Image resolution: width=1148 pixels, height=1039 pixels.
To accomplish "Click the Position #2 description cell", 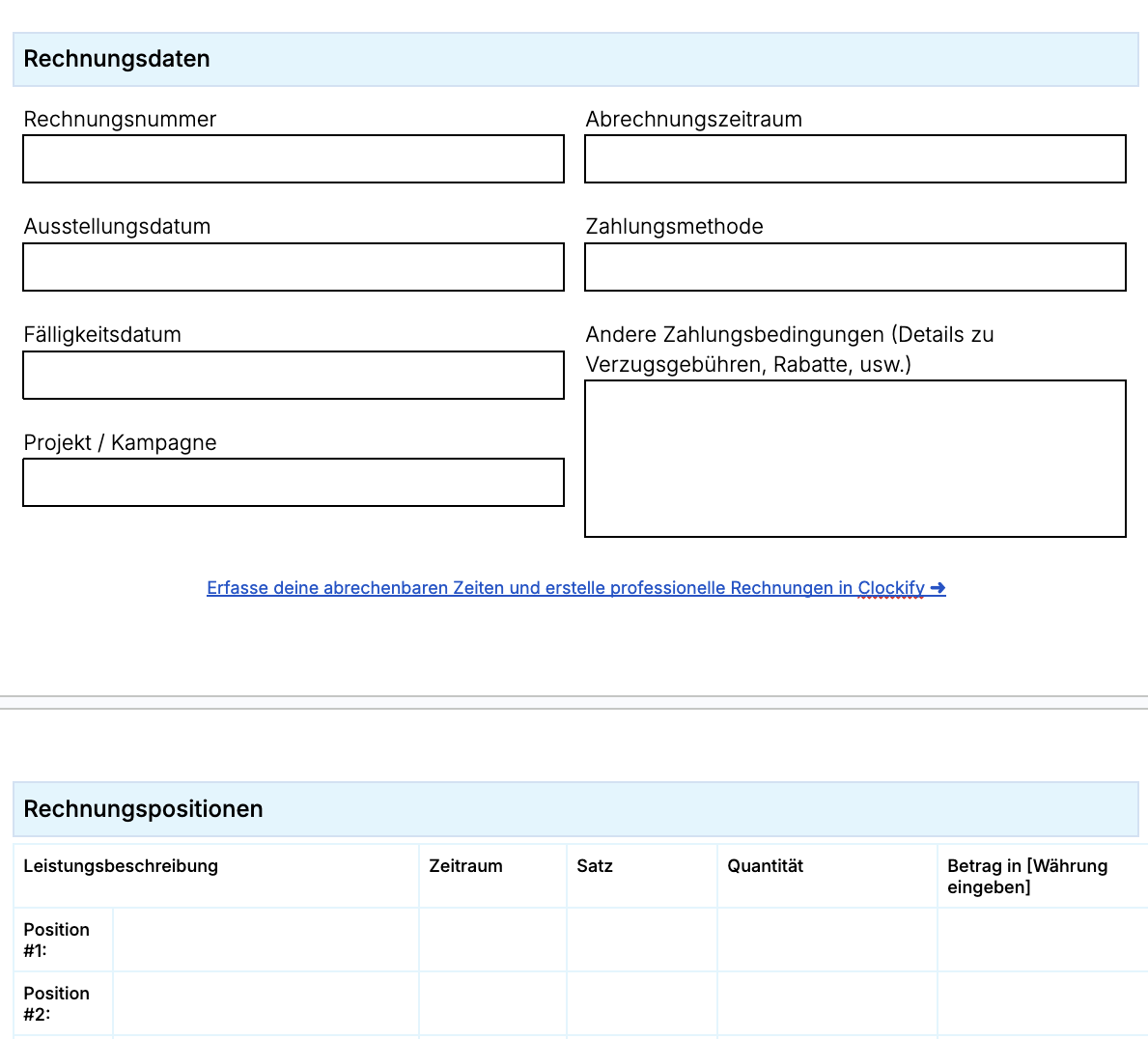I will click(x=266, y=1004).
